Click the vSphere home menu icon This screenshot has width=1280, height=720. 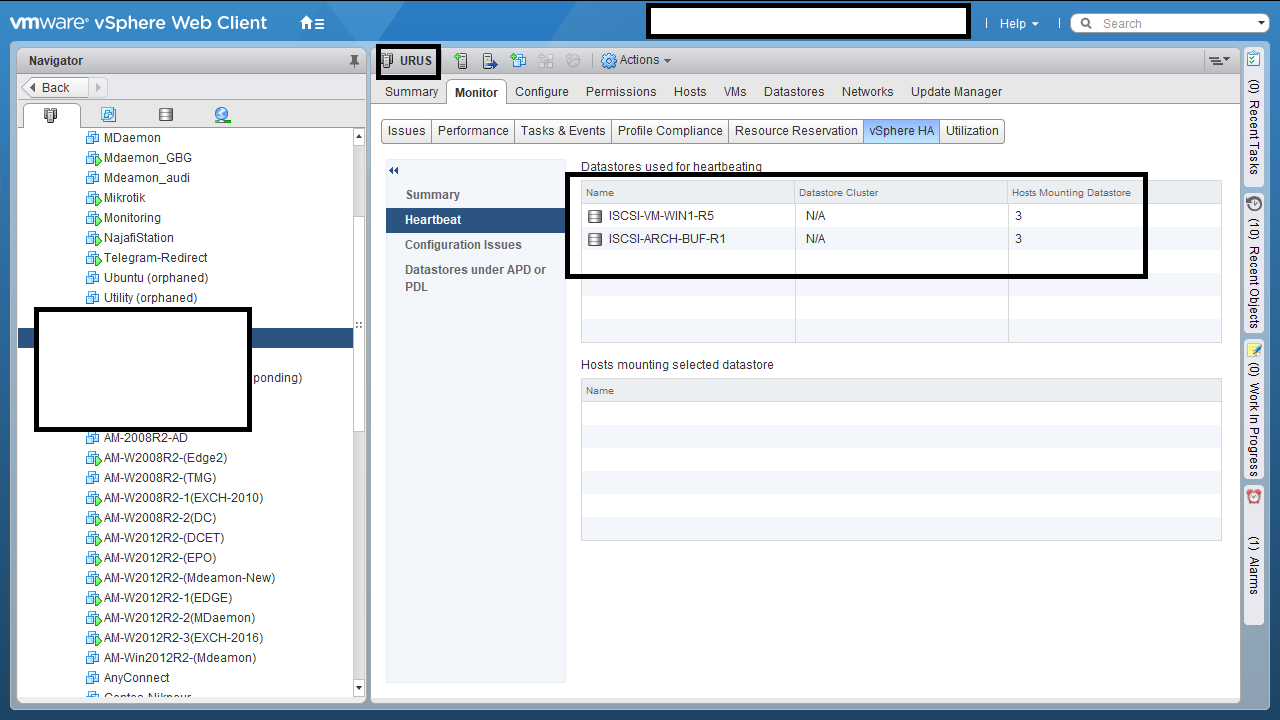312,23
